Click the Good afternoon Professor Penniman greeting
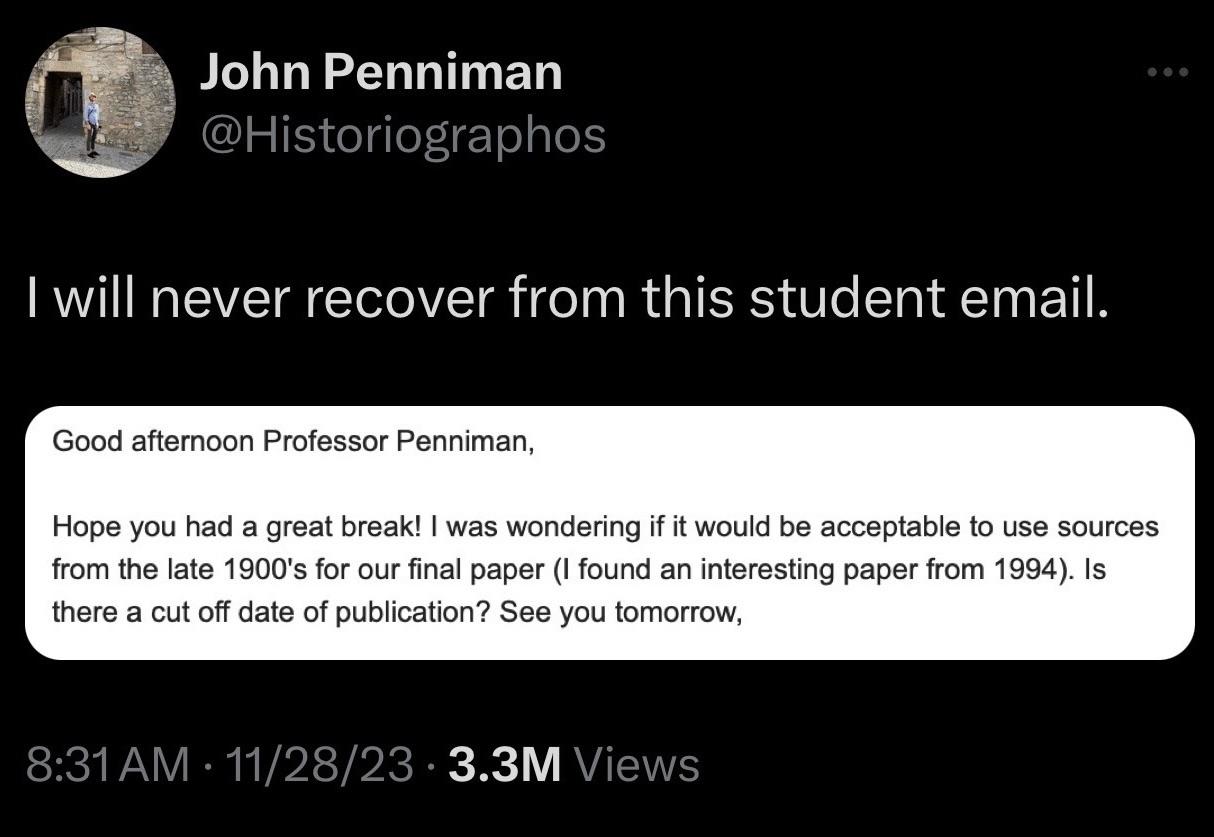The image size is (1214, 837). (x=293, y=441)
